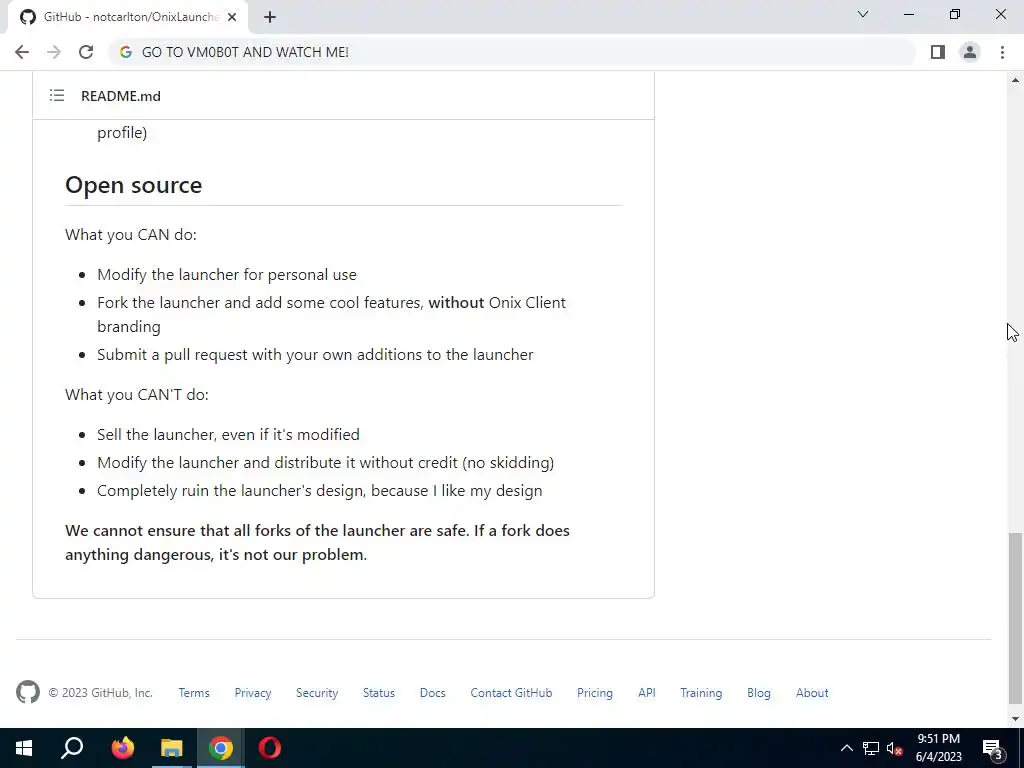Open the Docs footer link
This screenshot has height=768, width=1024.
tap(432, 693)
